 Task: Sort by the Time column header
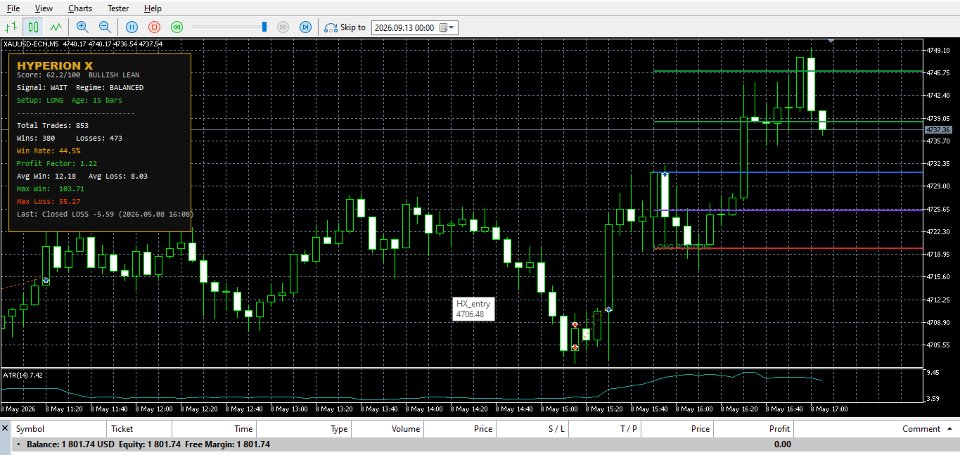[214, 429]
